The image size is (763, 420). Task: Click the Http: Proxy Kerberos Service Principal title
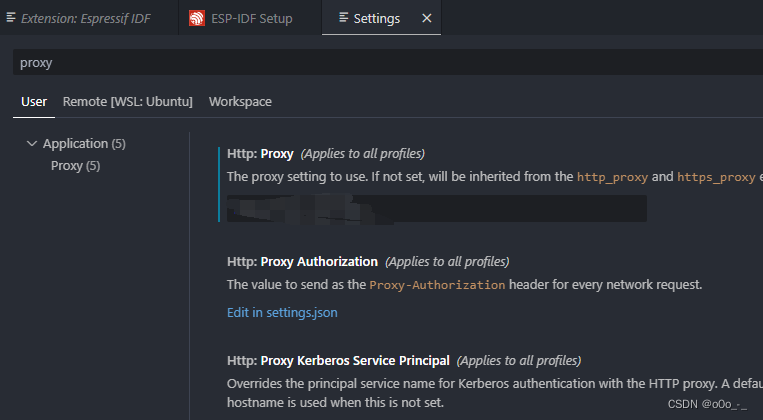(x=338, y=361)
